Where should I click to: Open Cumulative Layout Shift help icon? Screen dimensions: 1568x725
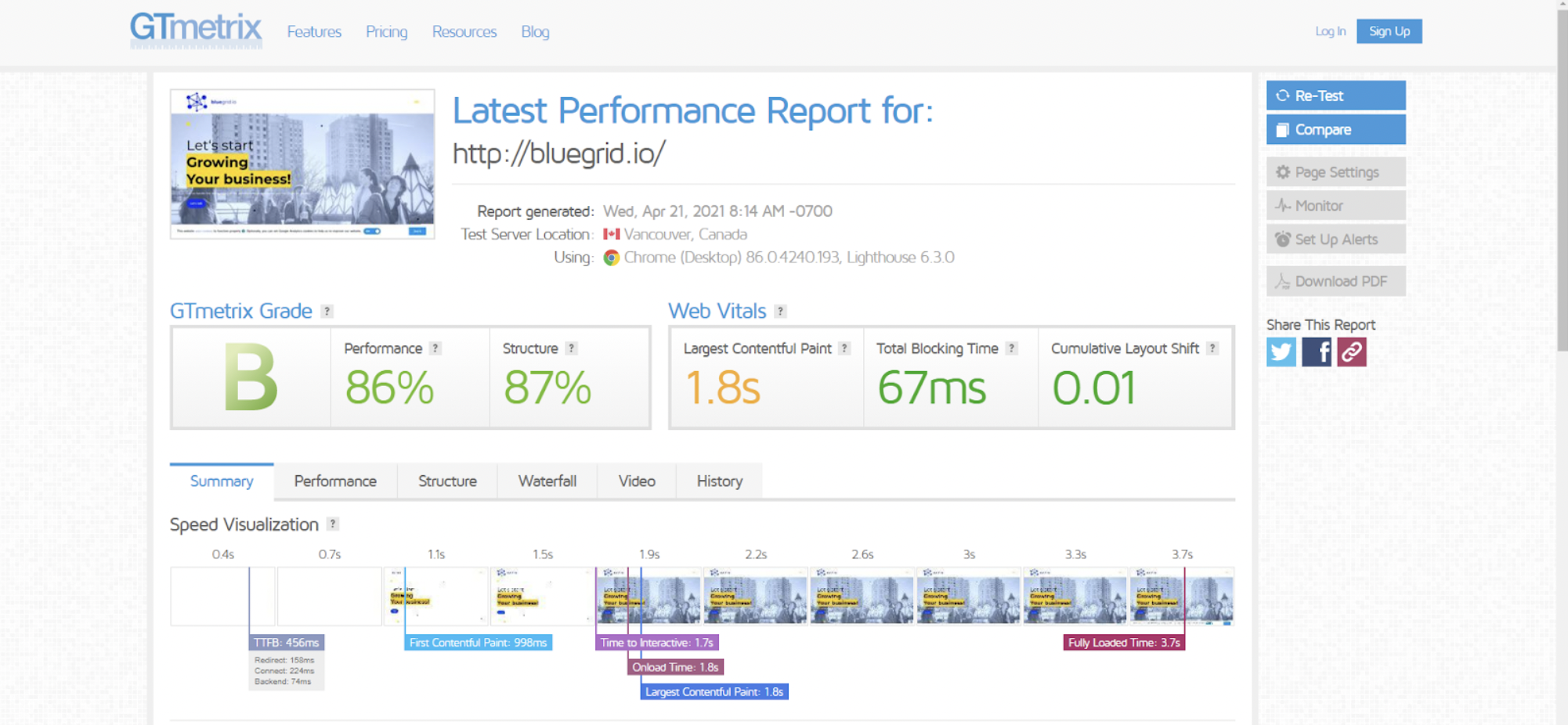[1212, 348]
